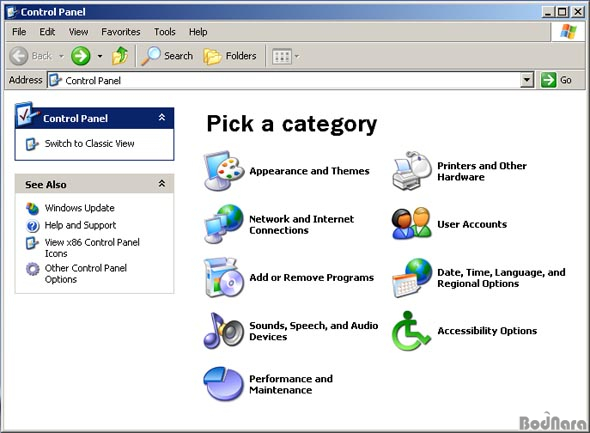Open the Views button dropdown arrow
Viewport: 590px width, 433px height.
coord(297,56)
